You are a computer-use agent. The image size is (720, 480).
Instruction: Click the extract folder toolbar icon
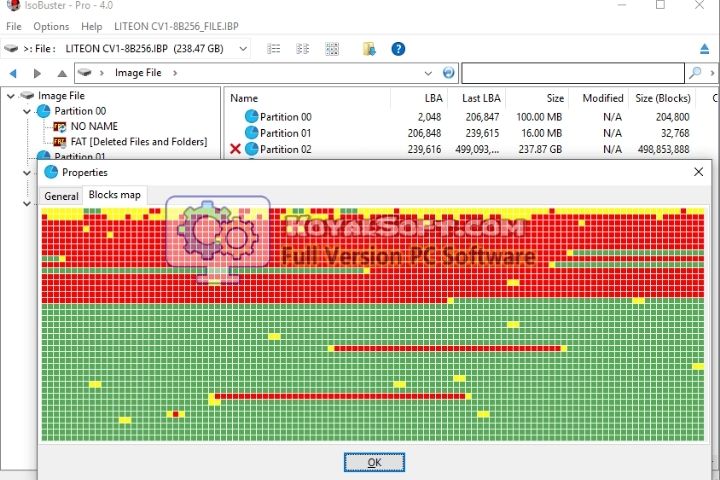[x=369, y=49]
